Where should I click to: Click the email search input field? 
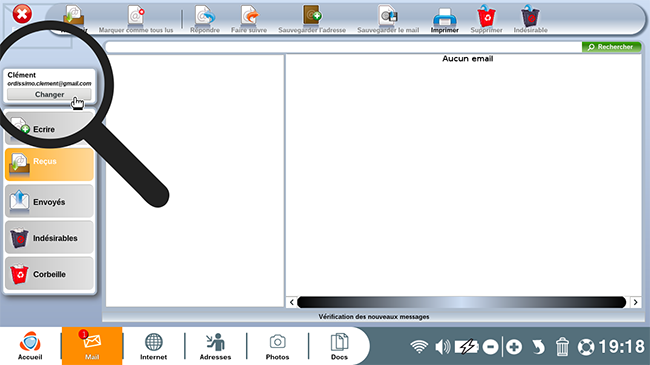click(x=344, y=47)
